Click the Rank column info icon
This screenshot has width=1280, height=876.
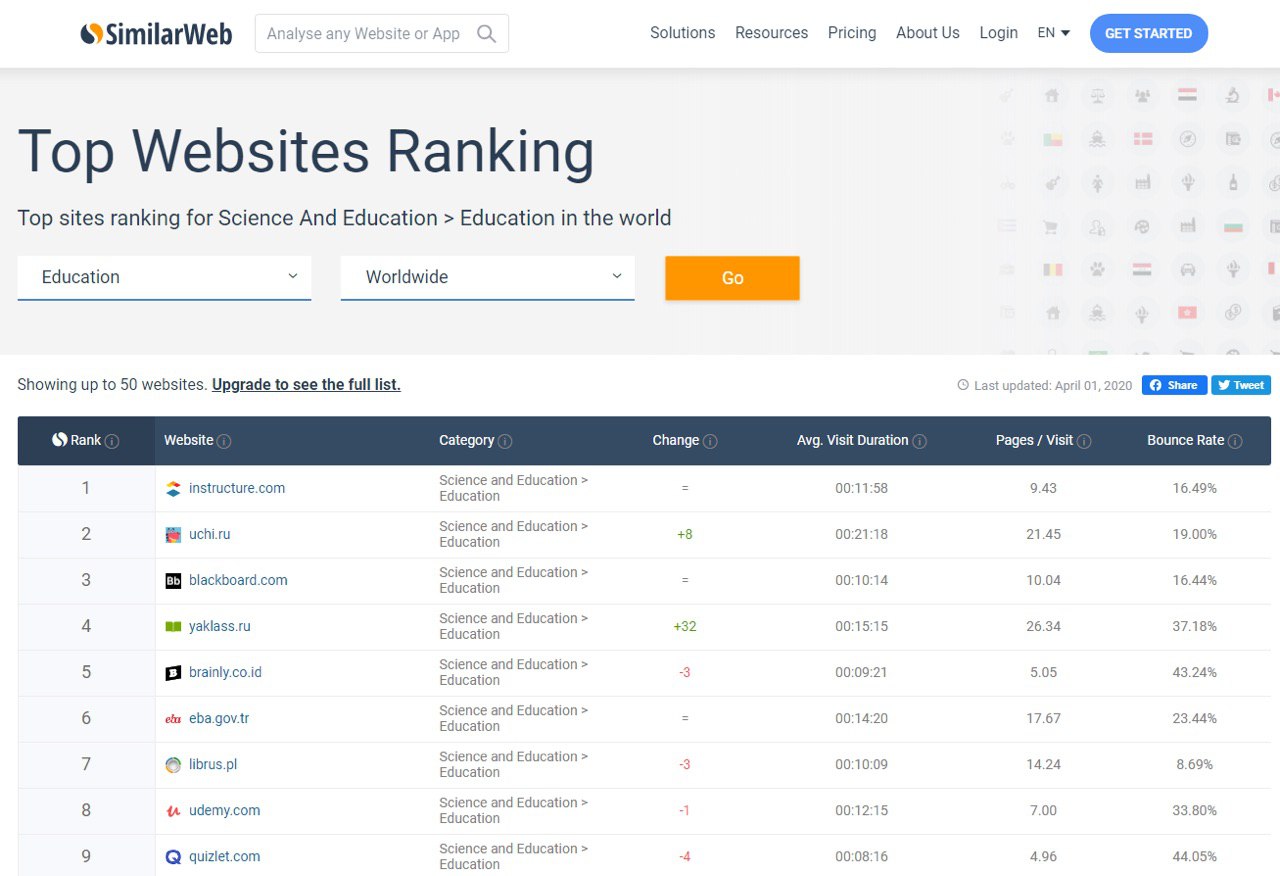click(112, 441)
